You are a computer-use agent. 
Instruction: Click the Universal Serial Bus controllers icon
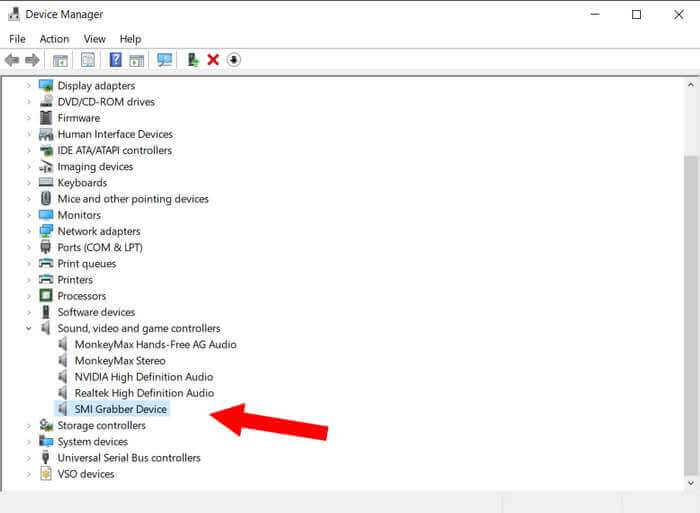pyautogui.click(x=46, y=457)
